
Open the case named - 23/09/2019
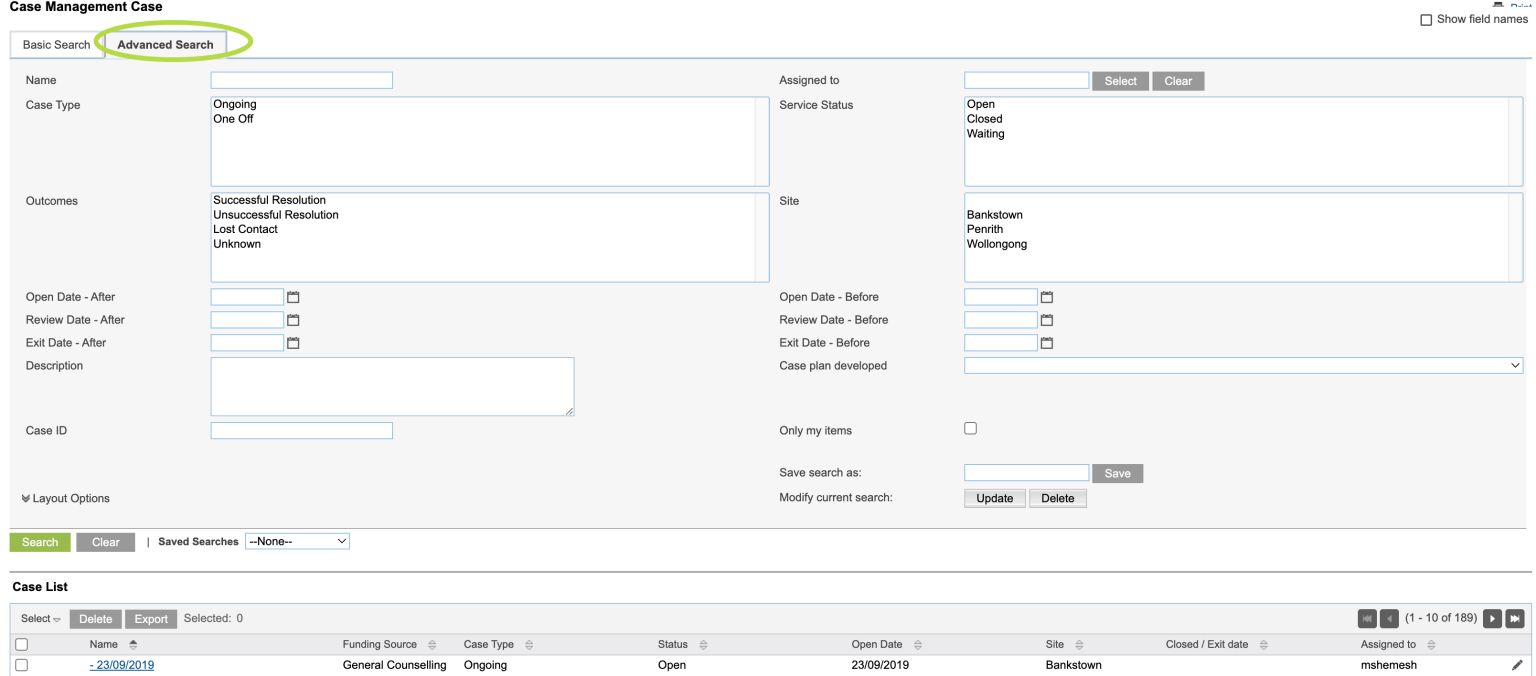point(121,665)
